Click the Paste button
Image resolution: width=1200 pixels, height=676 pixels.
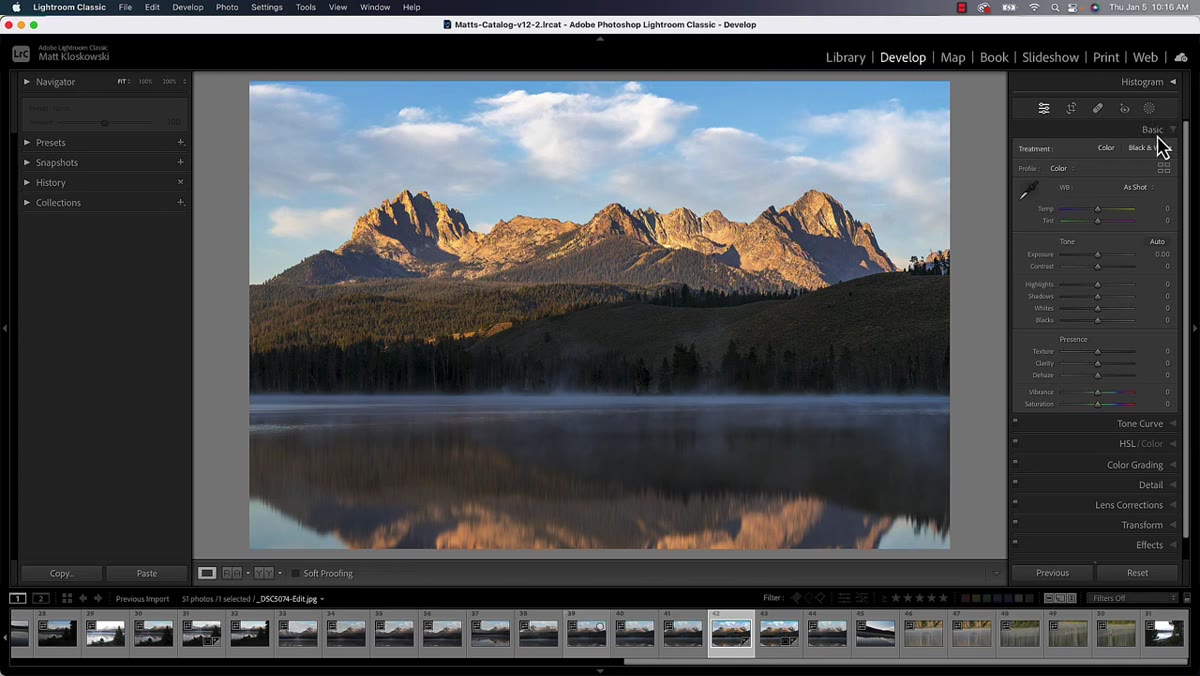click(x=147, y=573)
